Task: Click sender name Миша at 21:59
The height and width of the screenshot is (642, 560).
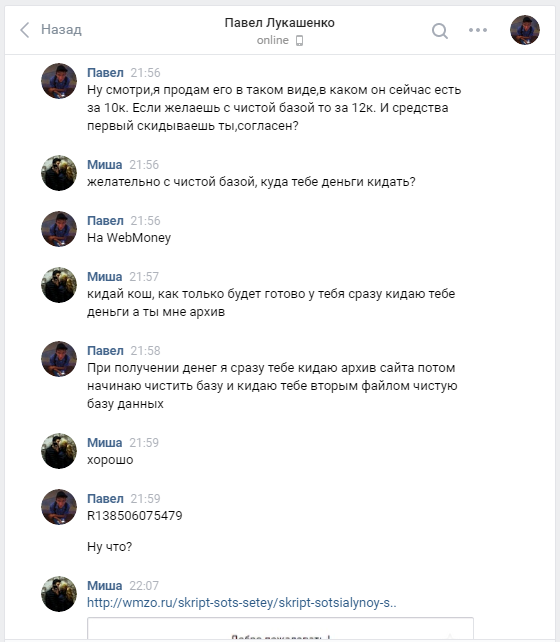Action: (x=104, y=443)
